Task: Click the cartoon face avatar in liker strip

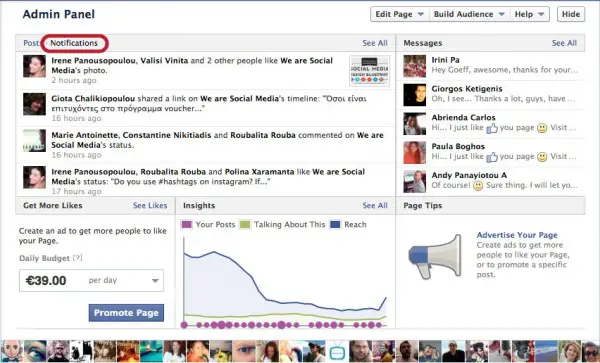Action: tap(11, 351)
